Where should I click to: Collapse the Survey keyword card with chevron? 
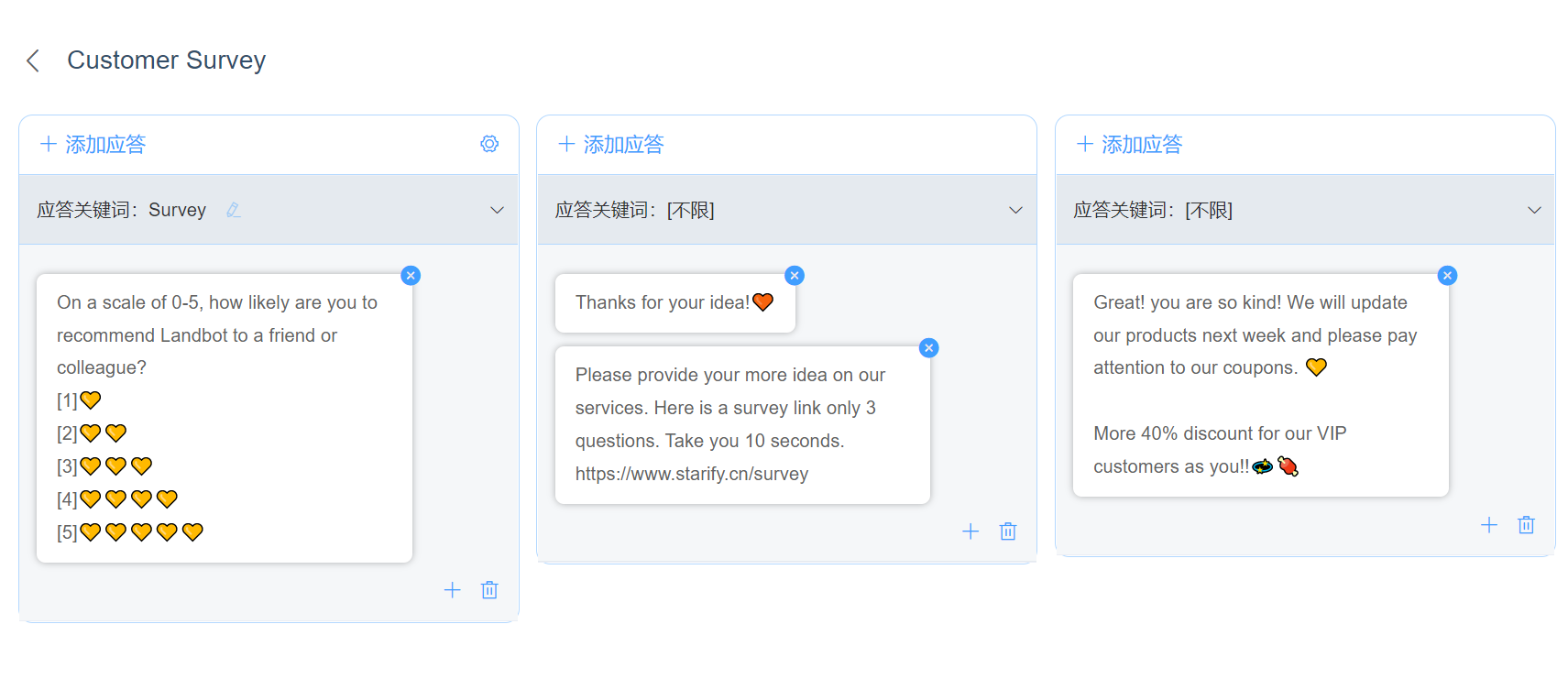tap(497, 210)
